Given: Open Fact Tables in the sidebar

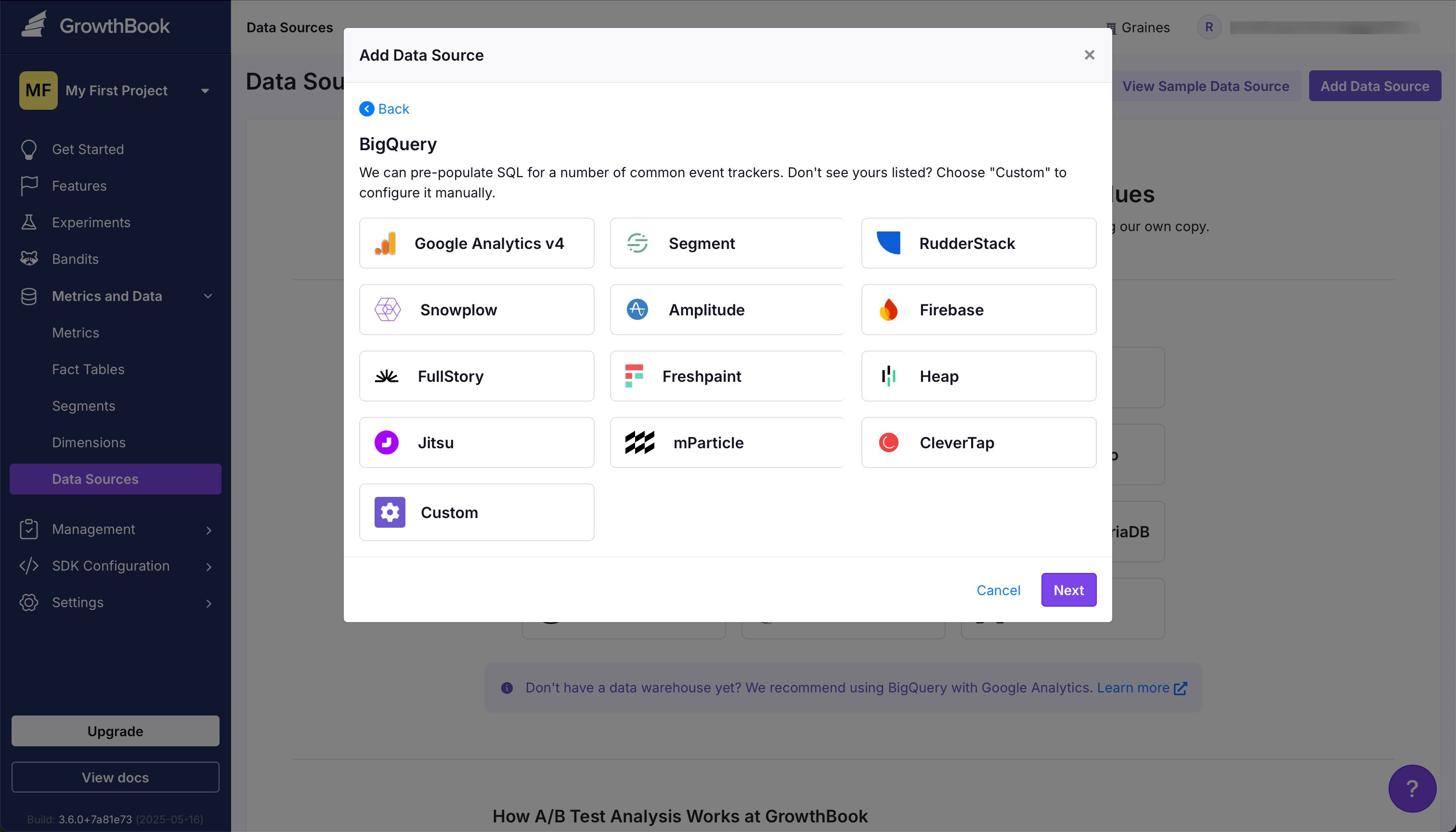Looking at the screenshot, I should coord(88,369).
